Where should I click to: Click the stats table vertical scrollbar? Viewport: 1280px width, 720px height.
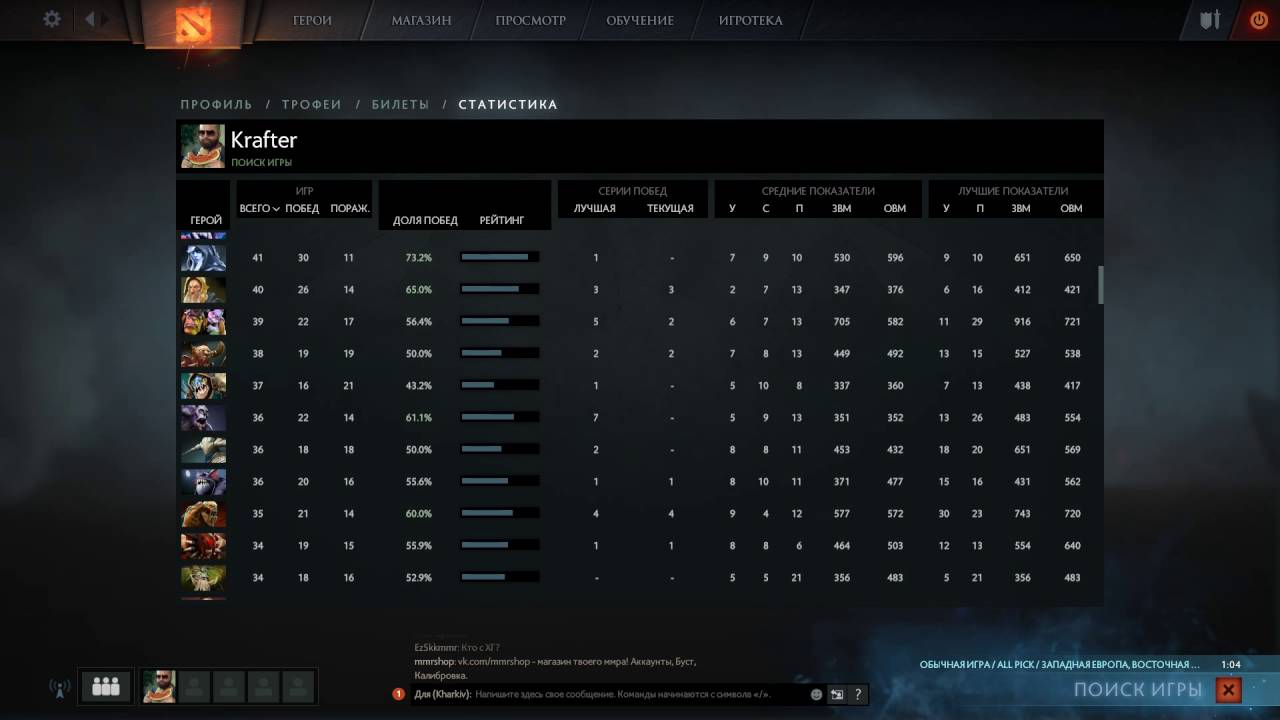(1101, 285)
